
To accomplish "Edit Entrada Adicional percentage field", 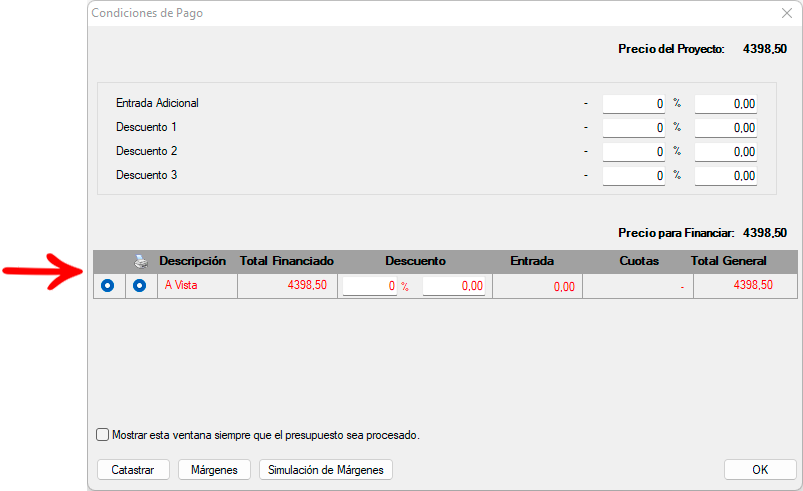I will 633,104.
